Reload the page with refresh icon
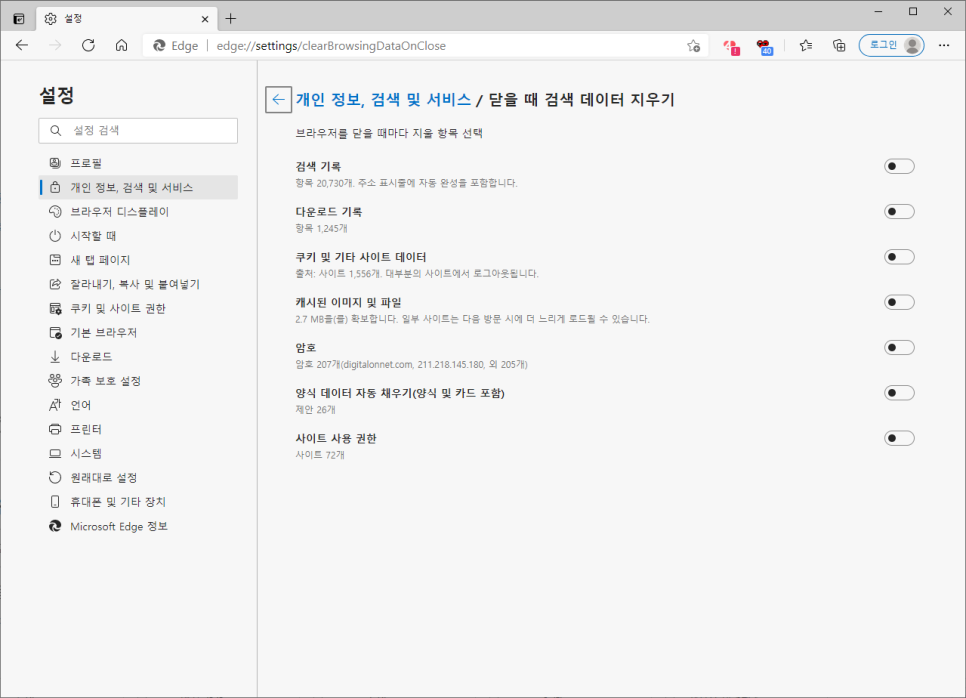Image resolution: width=966 pixels, height=698 pixels. 88,45
